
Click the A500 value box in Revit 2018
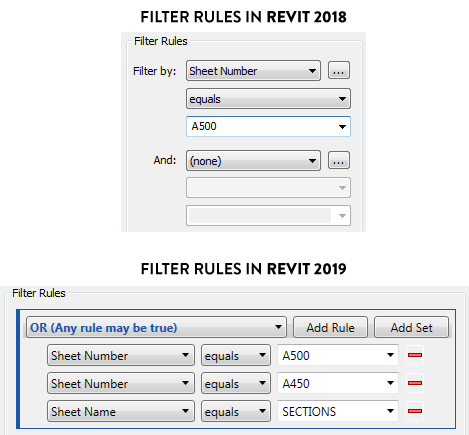pyautogui.click(x=268, y=126)
